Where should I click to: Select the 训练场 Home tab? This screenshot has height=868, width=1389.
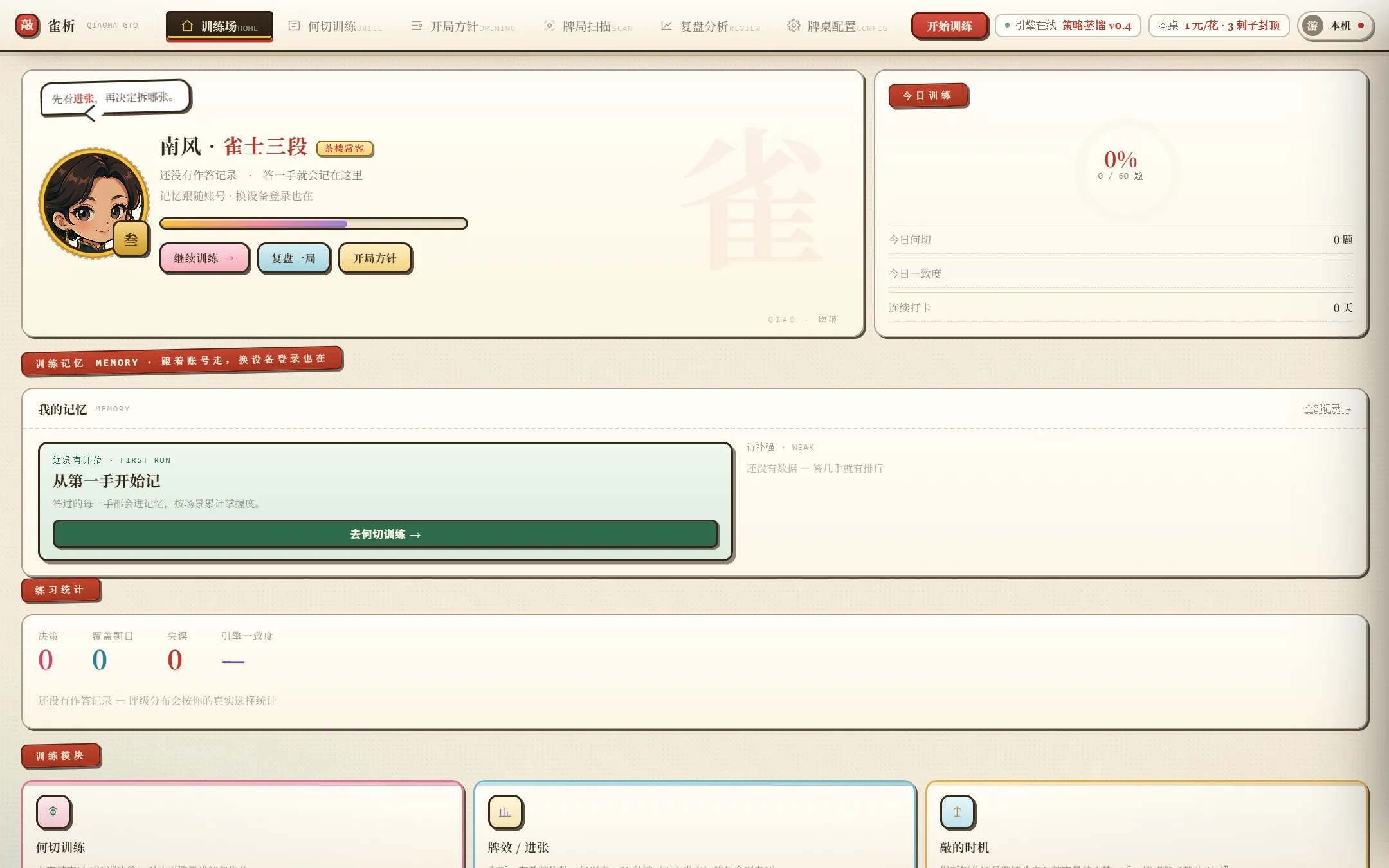219,26
